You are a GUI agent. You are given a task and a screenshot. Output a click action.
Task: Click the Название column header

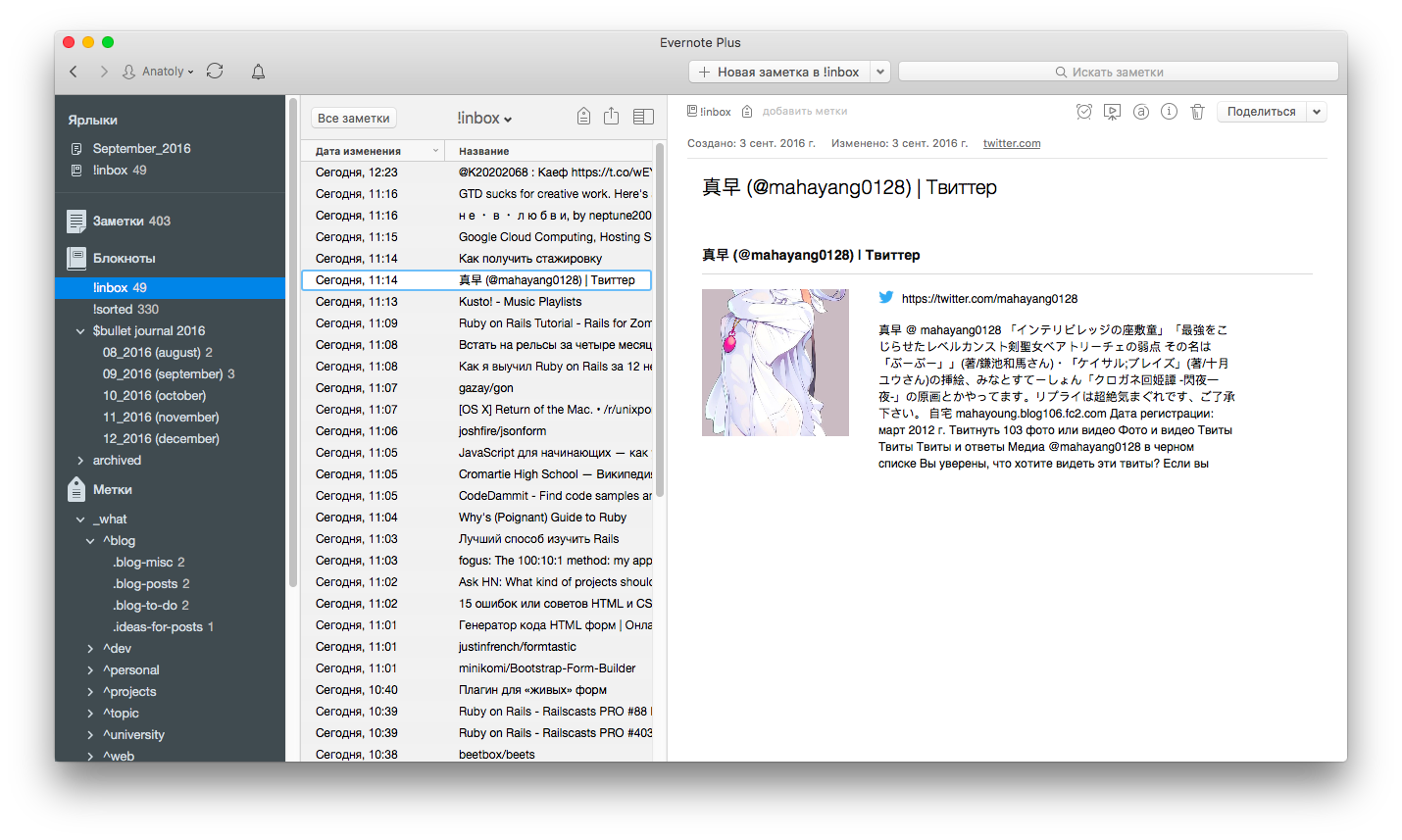pyautogui.click(x=549, y=151)
